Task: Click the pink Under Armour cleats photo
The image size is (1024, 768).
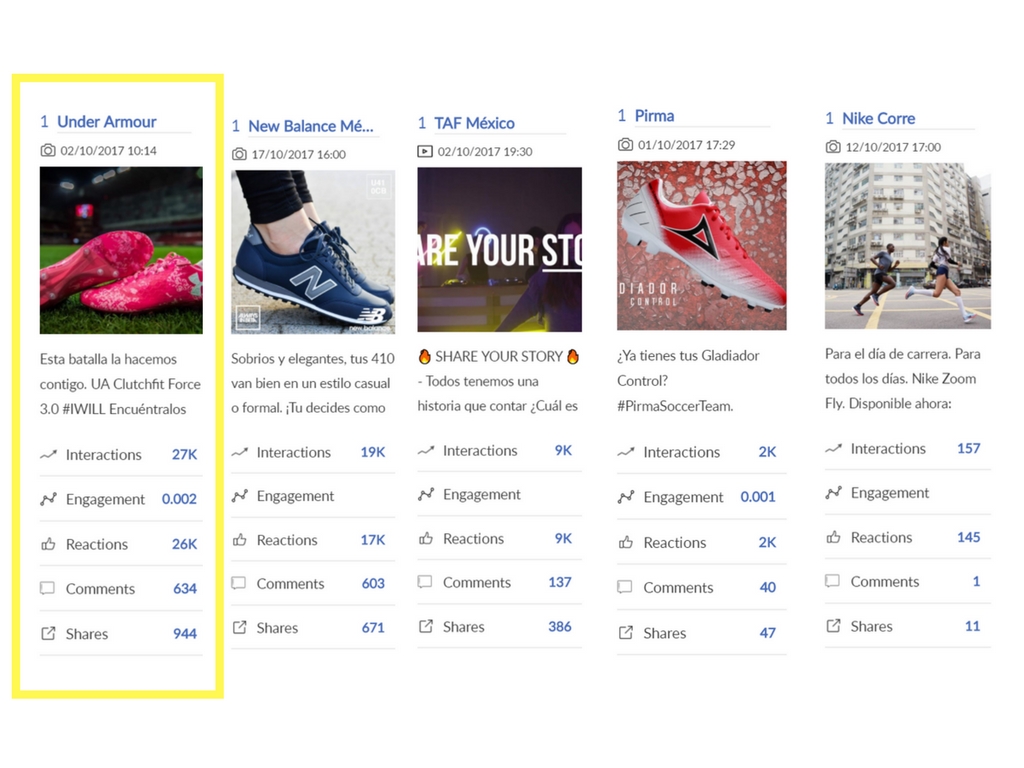Action: click(121, 250)
